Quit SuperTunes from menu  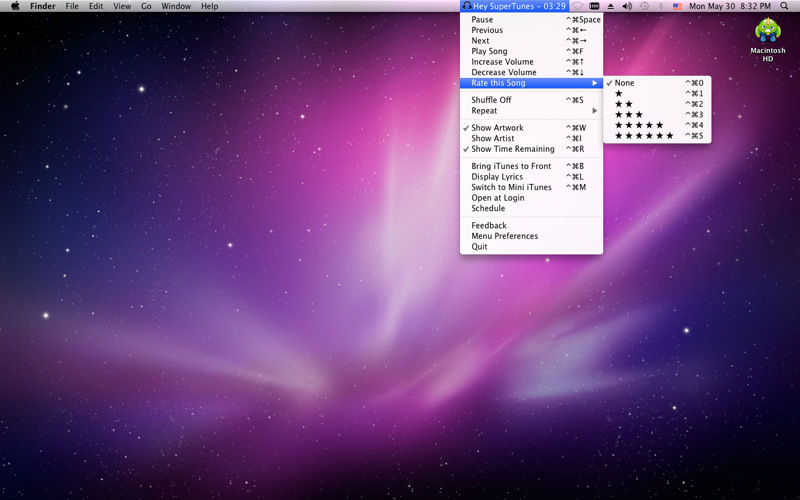tap(531, 246)
